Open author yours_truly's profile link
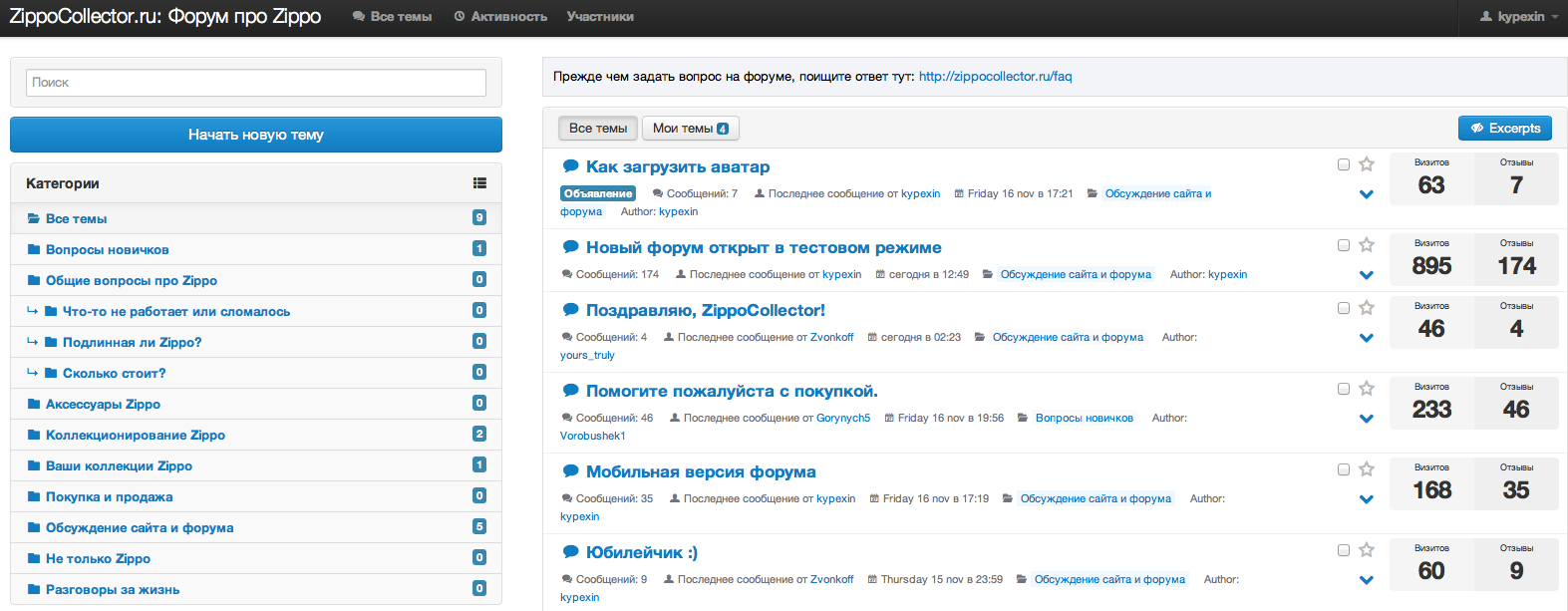The height and width of the screenshot is (611, 1568). (587, 355)
